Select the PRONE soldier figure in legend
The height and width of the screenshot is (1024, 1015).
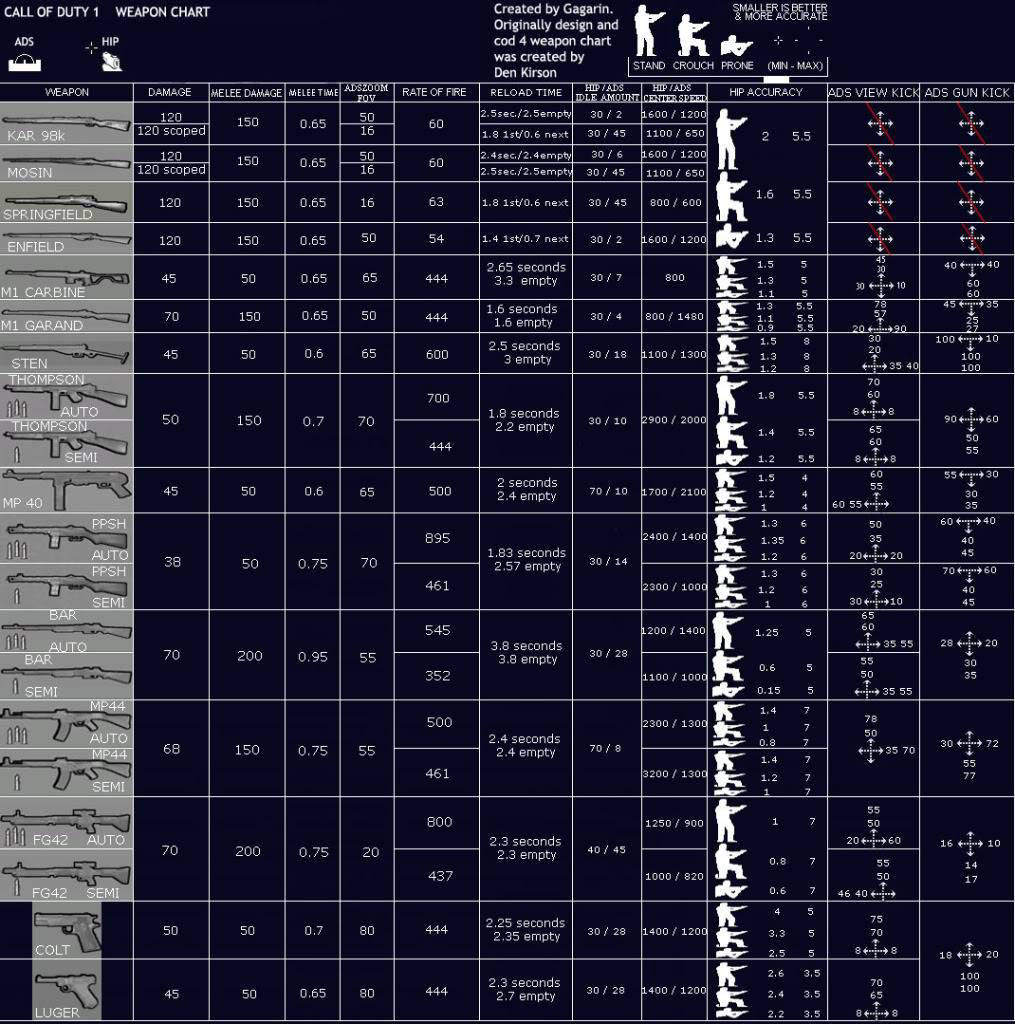click(x=736, y=46)
